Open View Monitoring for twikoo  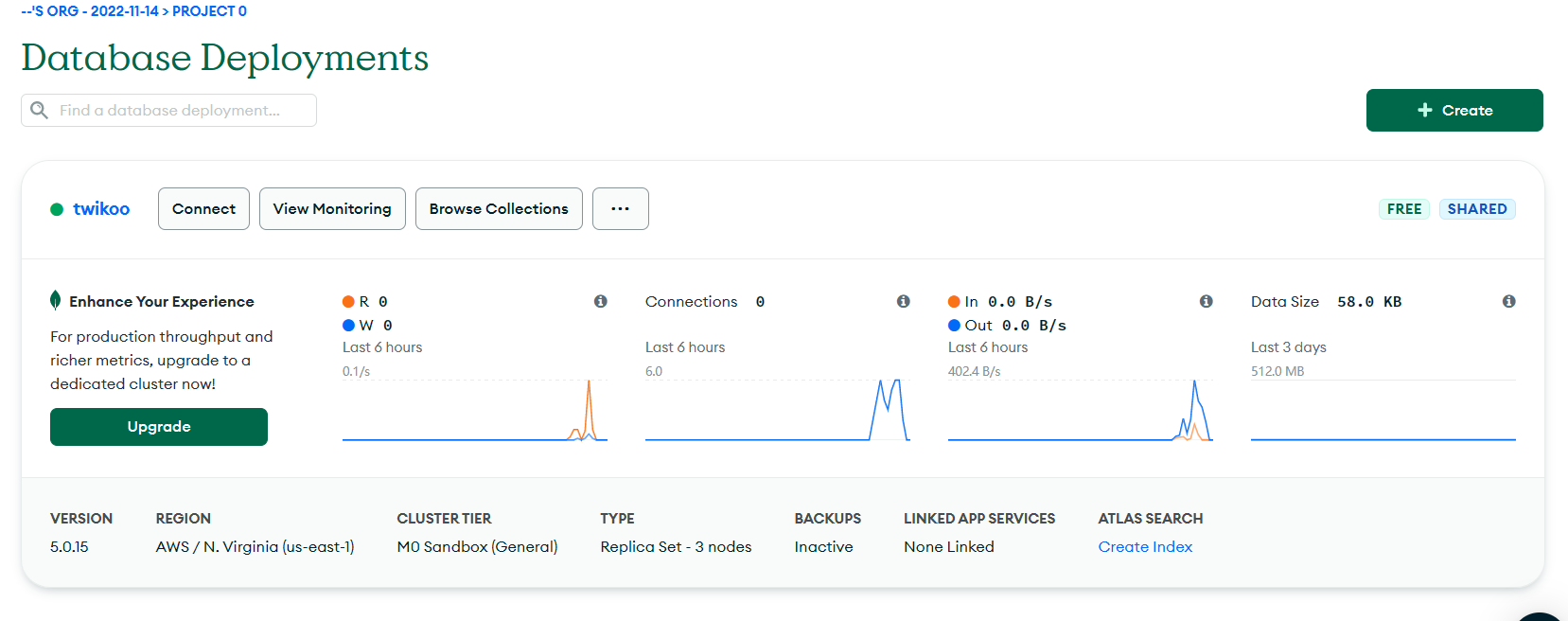click(x=332, y=208)
